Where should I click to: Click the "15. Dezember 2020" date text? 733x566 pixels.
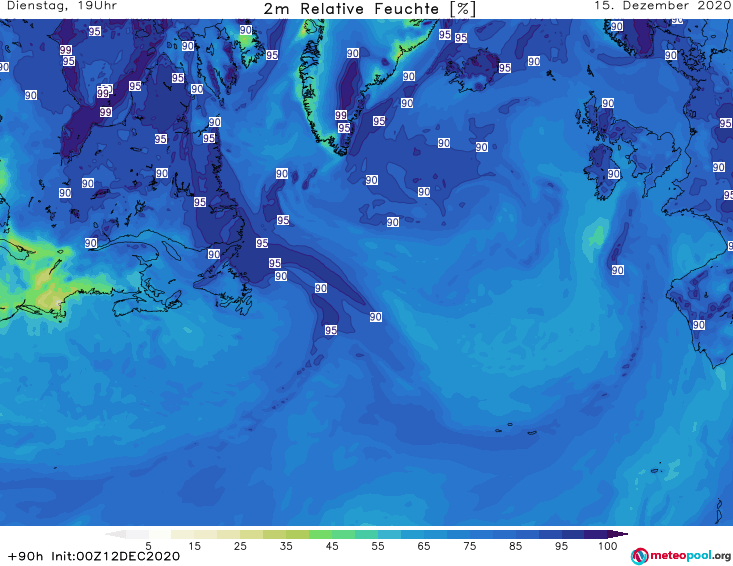(663, 6)
